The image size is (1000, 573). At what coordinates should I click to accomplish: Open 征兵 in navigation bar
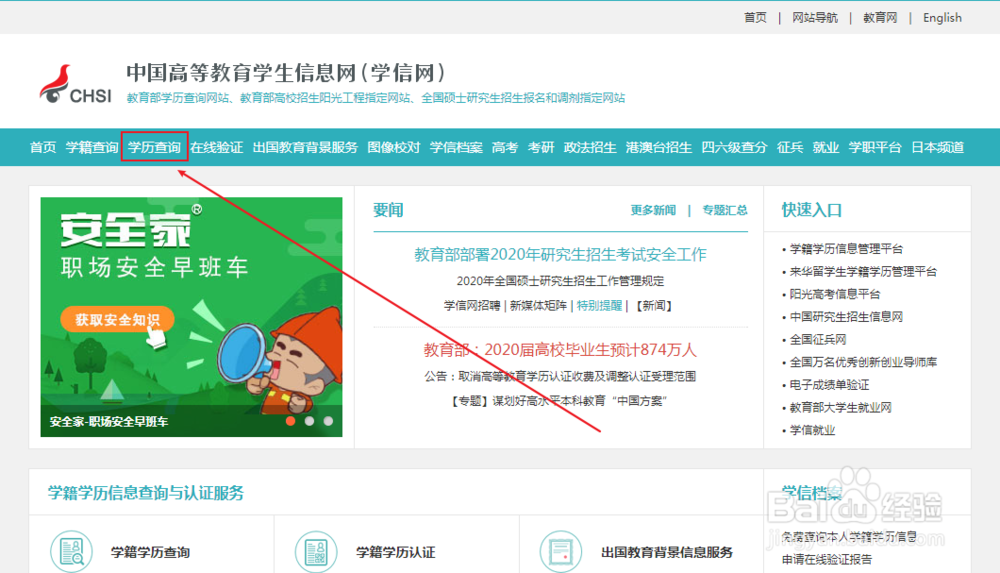790,147
